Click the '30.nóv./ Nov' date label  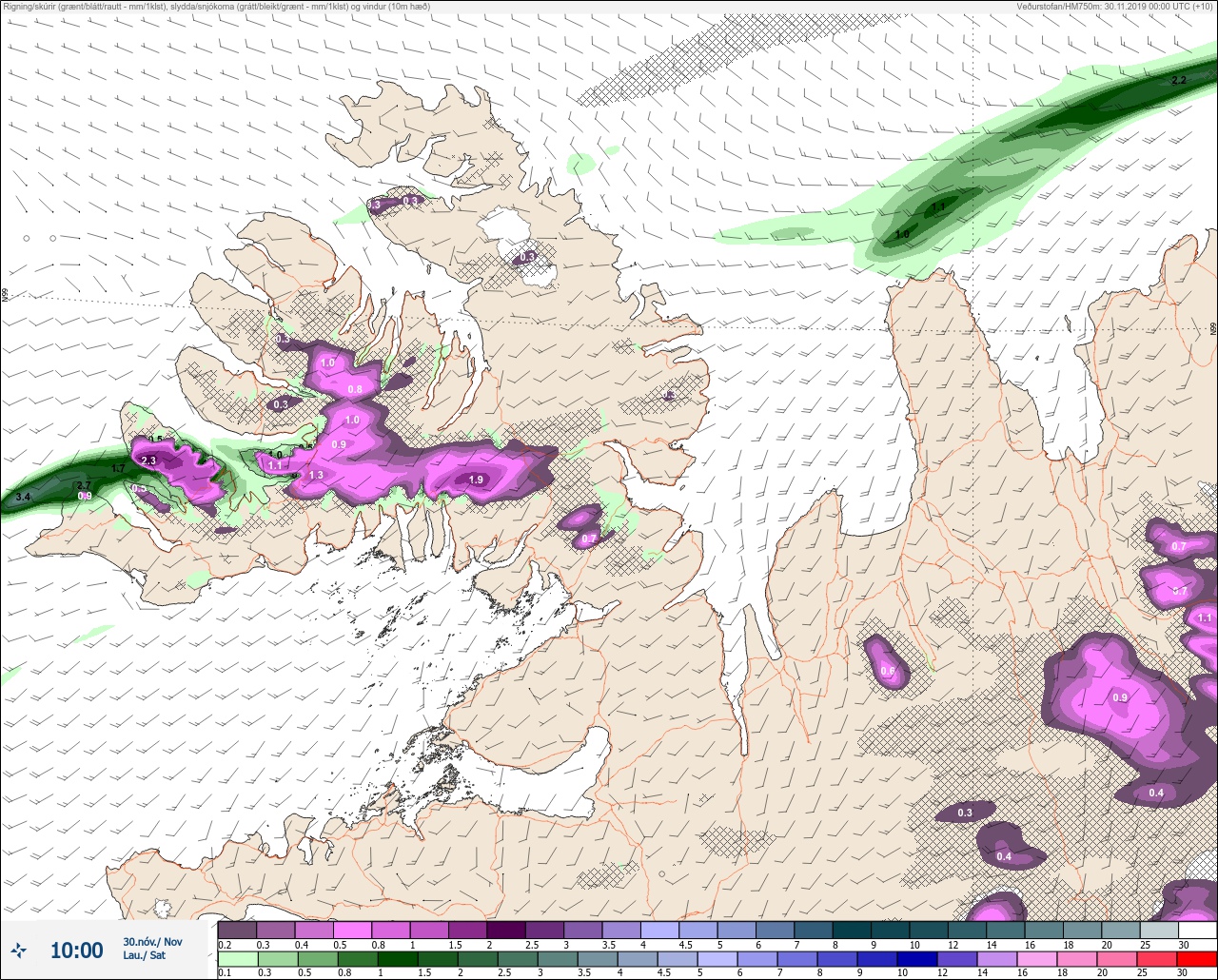tap(152, 941)
